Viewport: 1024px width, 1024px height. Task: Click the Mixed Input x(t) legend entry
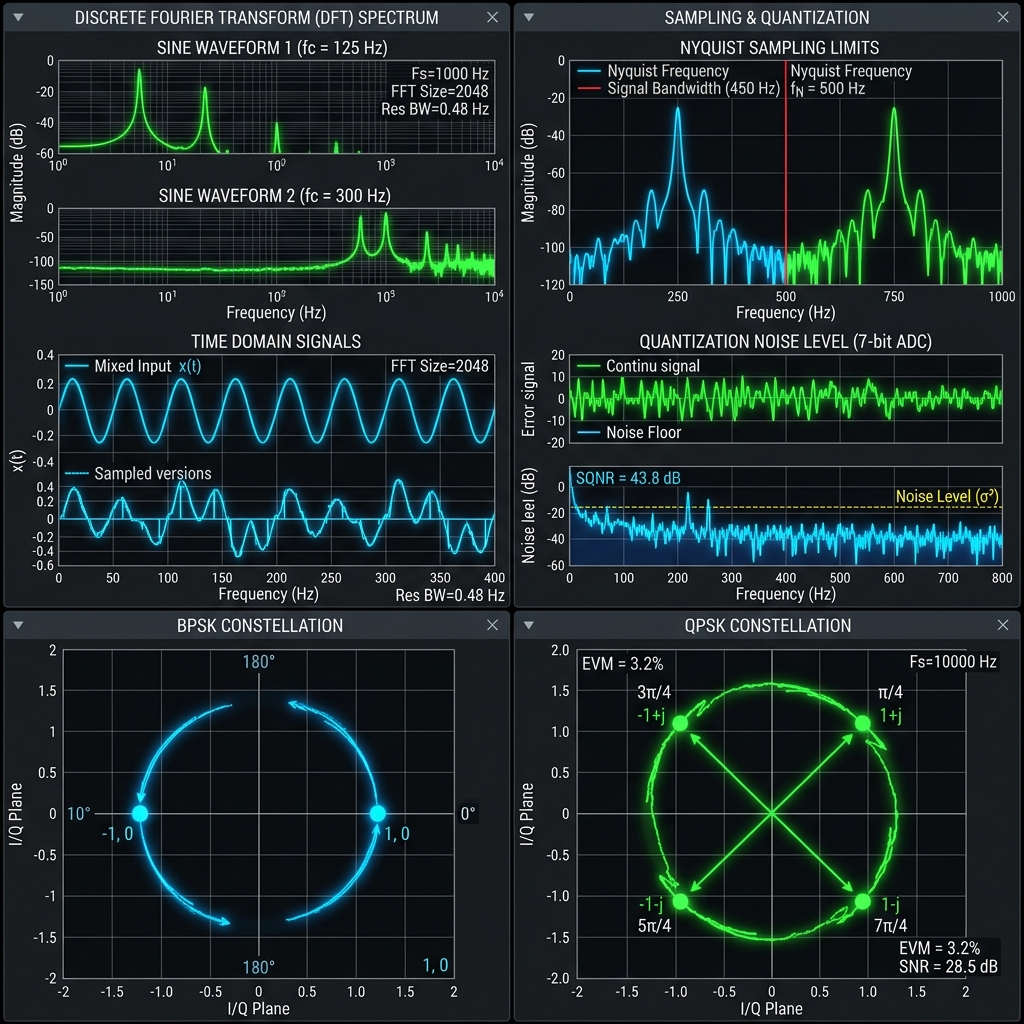[x=133, y=366]
